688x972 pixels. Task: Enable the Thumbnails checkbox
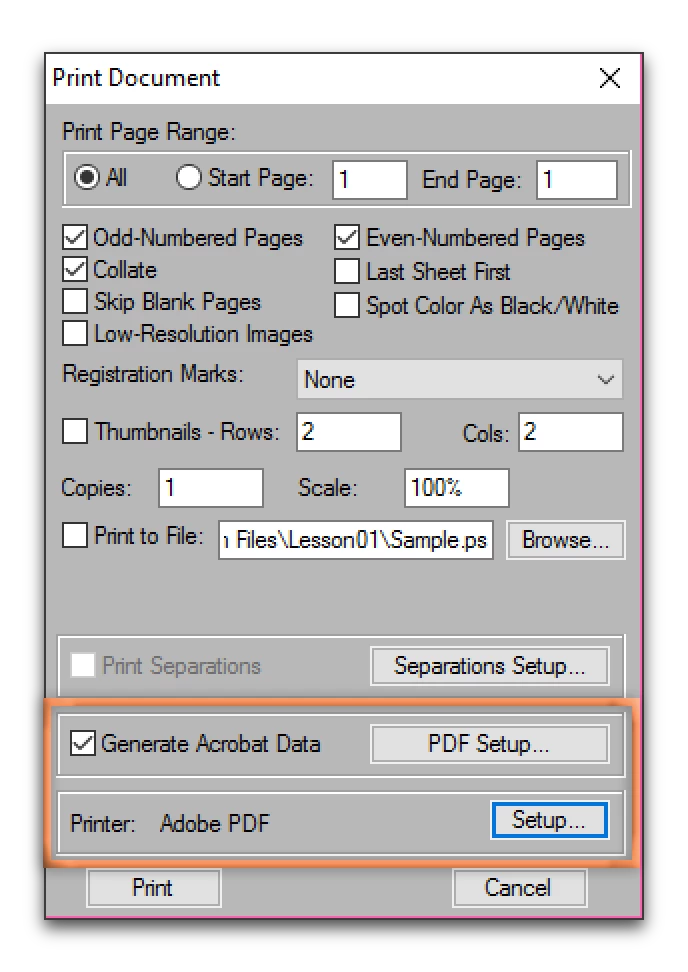click(75, 431)
